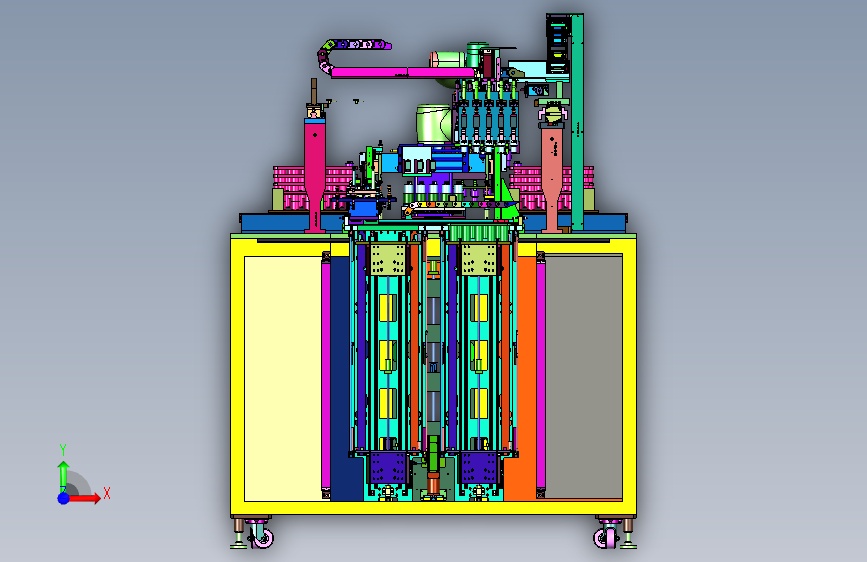Select the bottom-left caster wheel
Screen dimensions: 867x562
pos(262,536)
